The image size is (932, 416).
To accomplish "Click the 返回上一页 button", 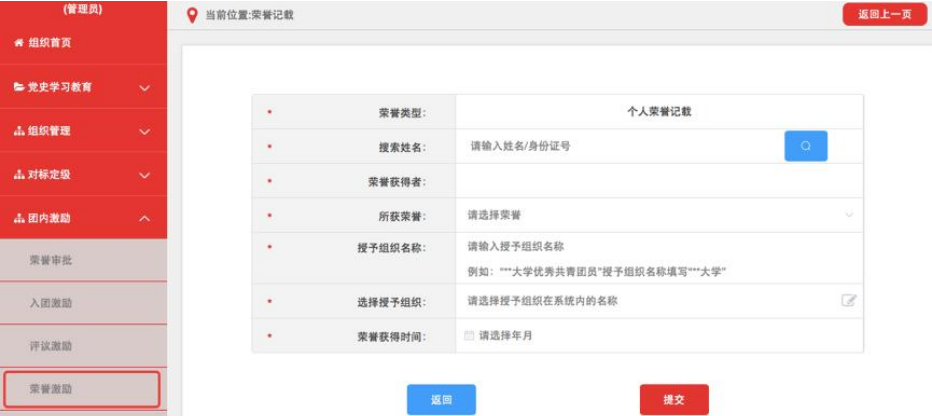I will (x=884, y=15).
